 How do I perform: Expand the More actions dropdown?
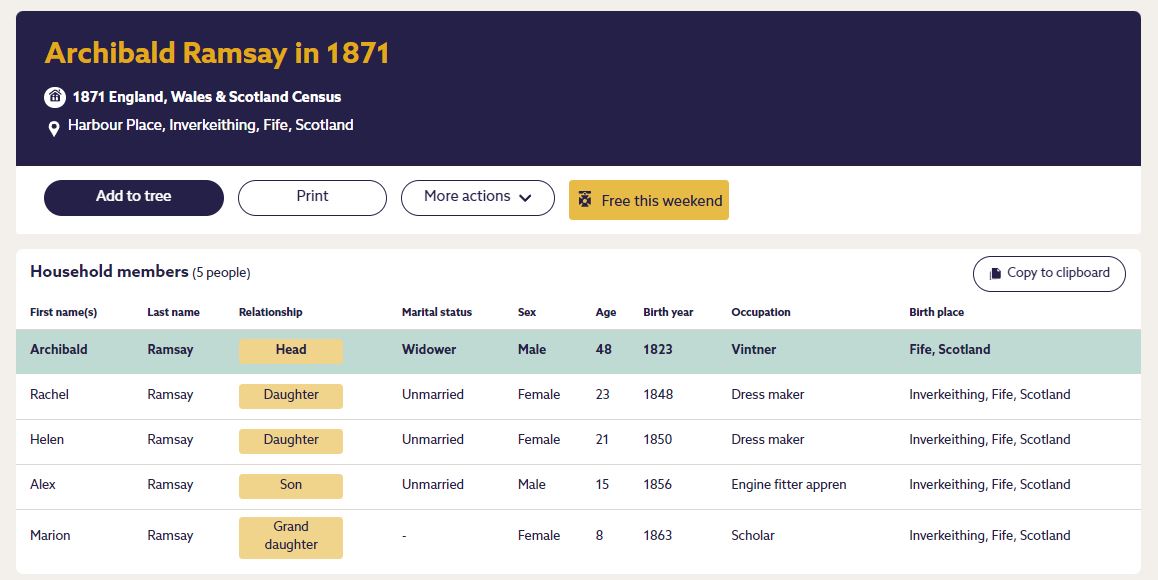477,197
